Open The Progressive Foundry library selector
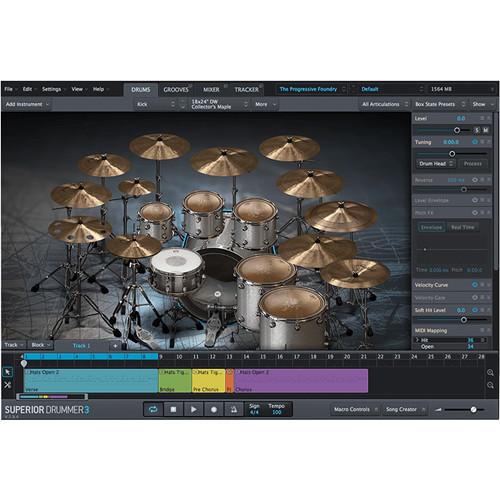The height and width of the screenshot is (500, 500). pos(312,89)
